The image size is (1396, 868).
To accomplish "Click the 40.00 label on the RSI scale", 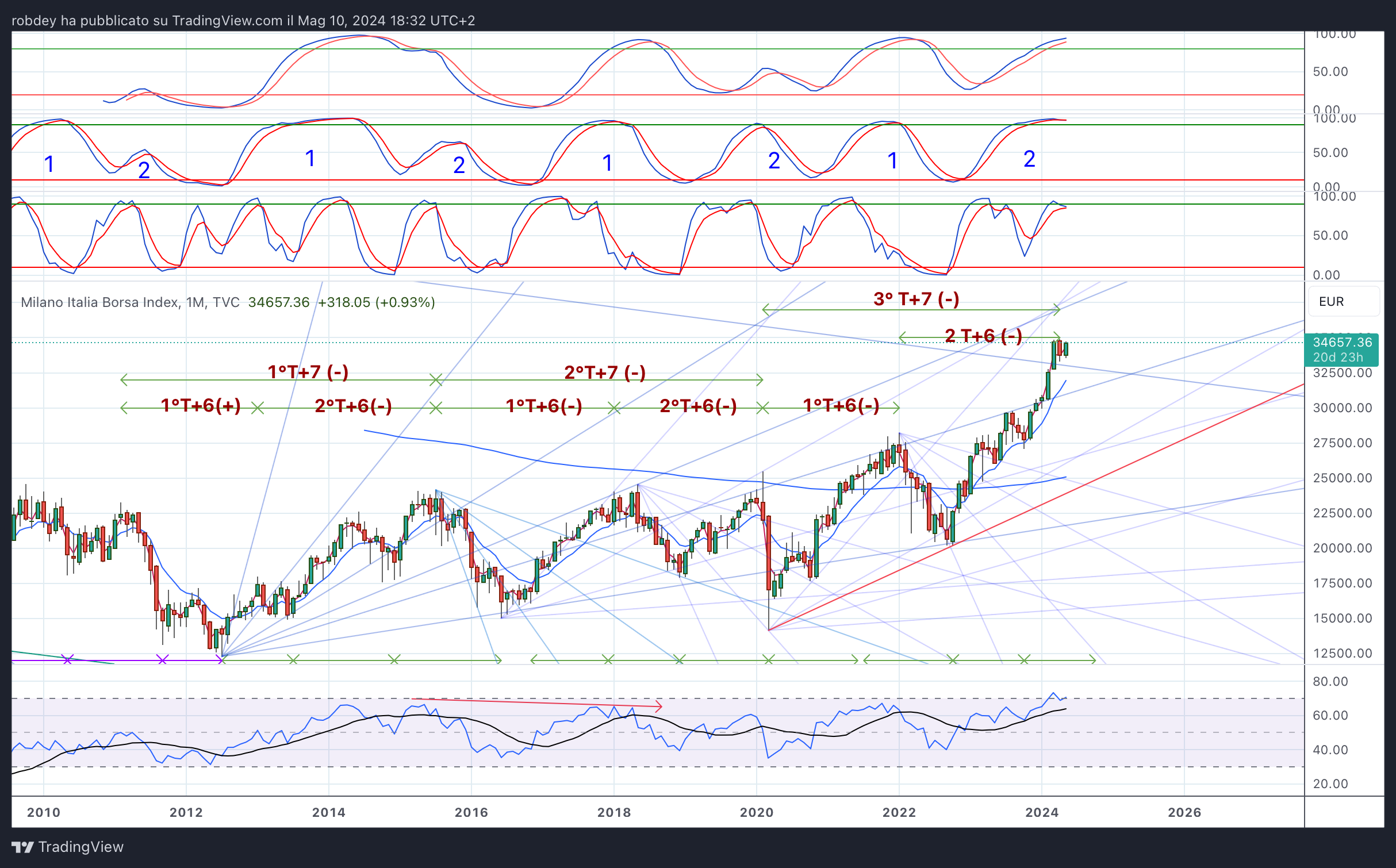I will (x=1330, y=750).
